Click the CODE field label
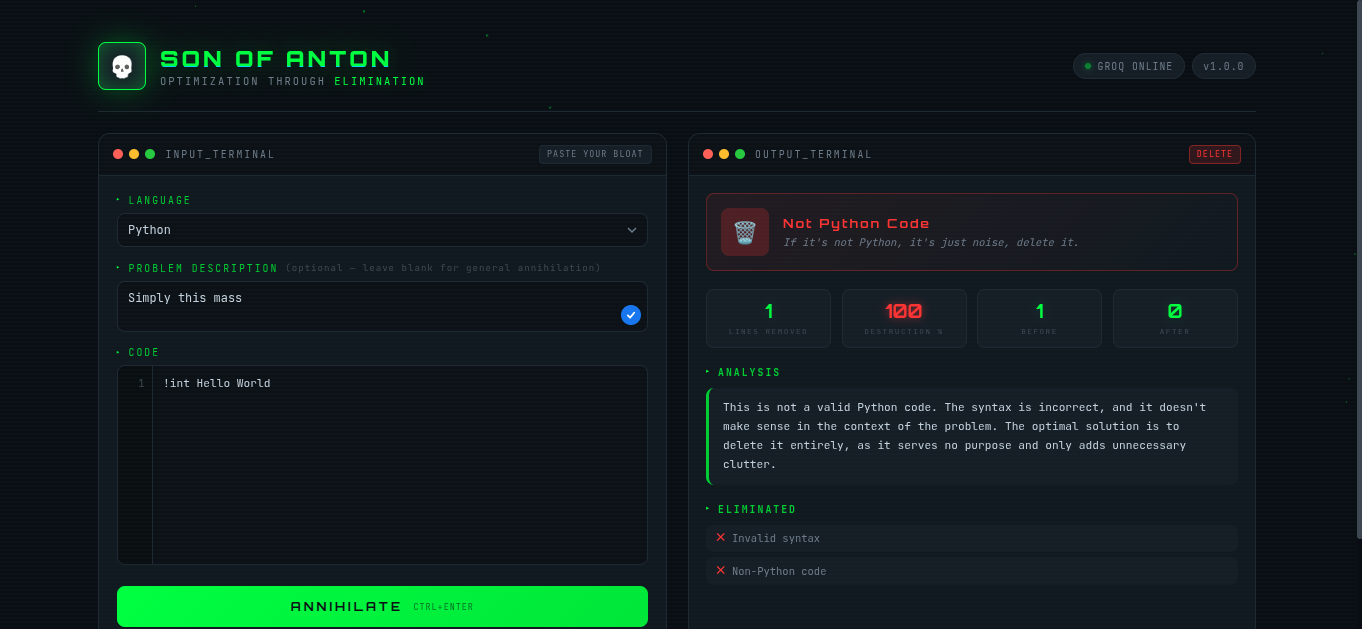 pos(144,353)
